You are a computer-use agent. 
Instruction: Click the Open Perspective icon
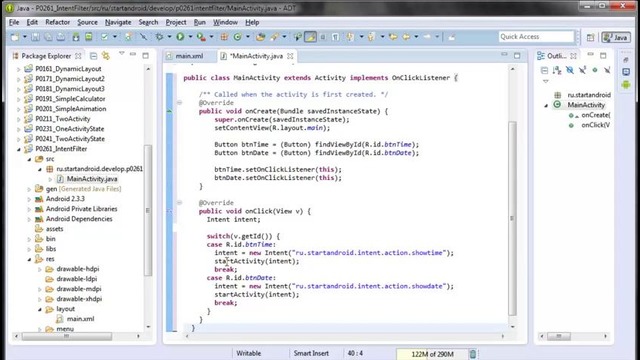click(591, 38)
